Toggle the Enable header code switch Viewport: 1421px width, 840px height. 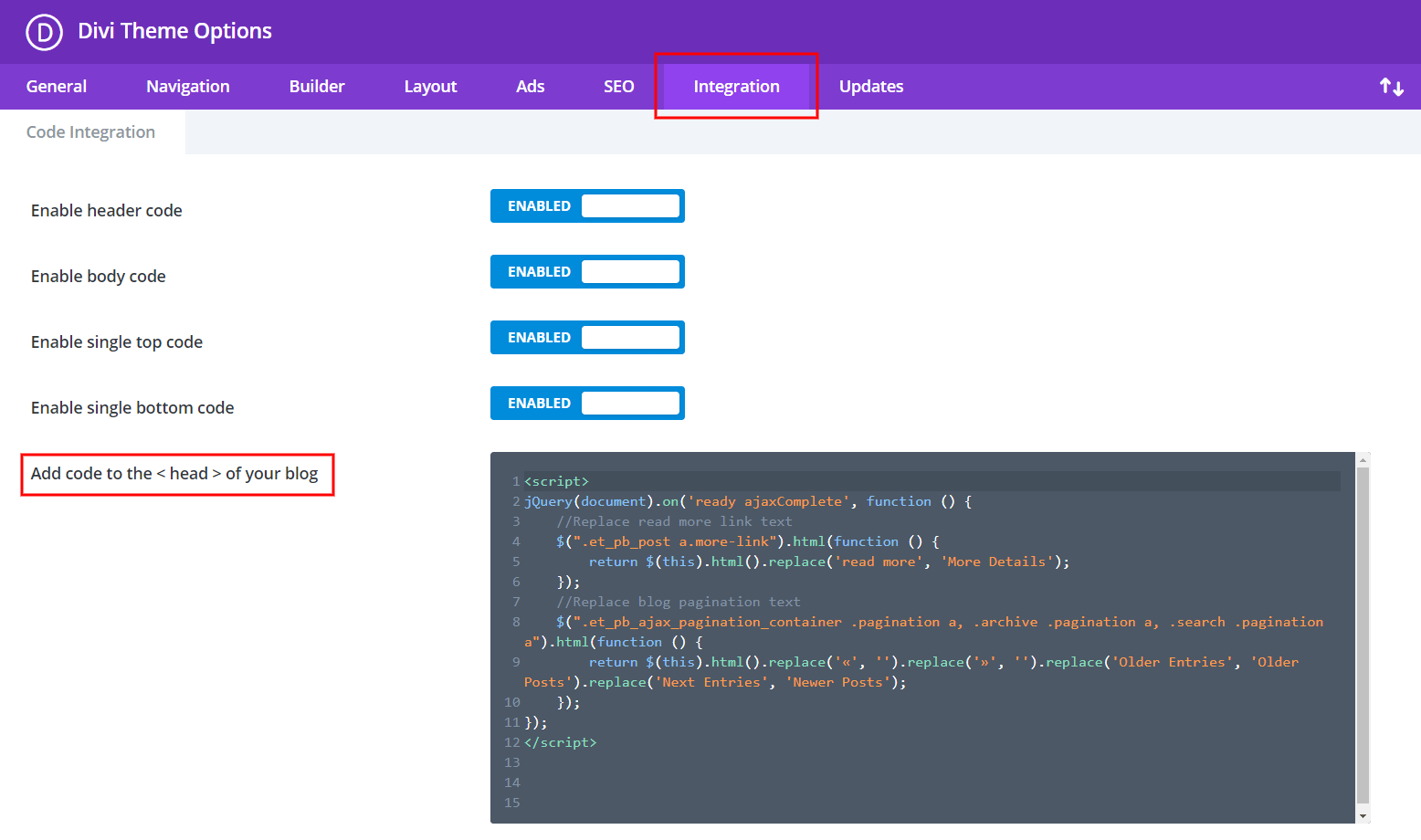pyautogui.click(x=587, y=206)
